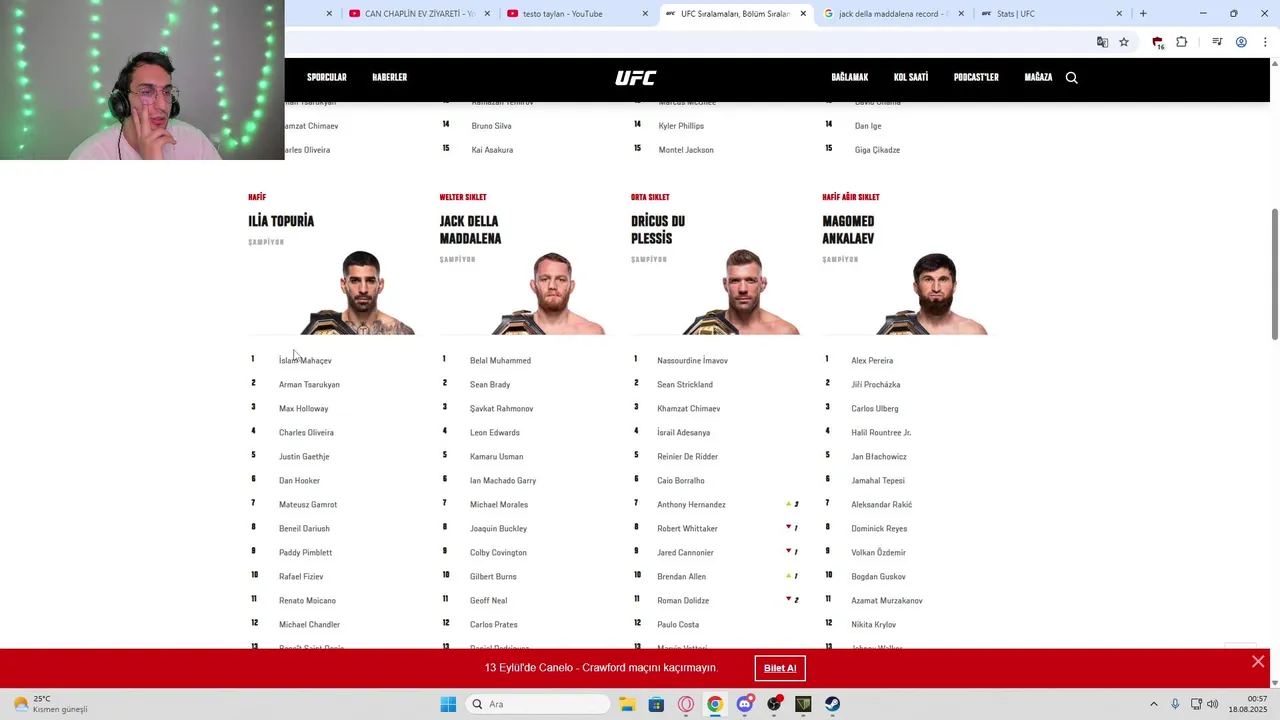Open Dricus Du Plessis champion heading

click(x=658, y=230)
